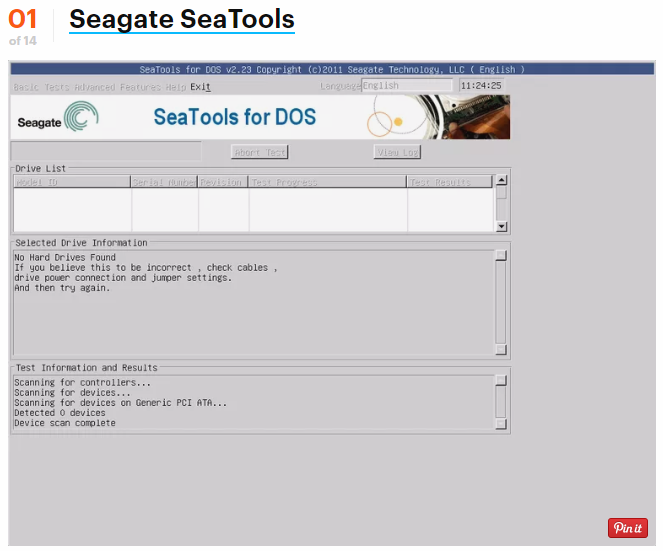Screen dimensions: 663x551
Task: Click the line "Scanning for devices on Generic PCI ATA..."
Action: (121, 403)
